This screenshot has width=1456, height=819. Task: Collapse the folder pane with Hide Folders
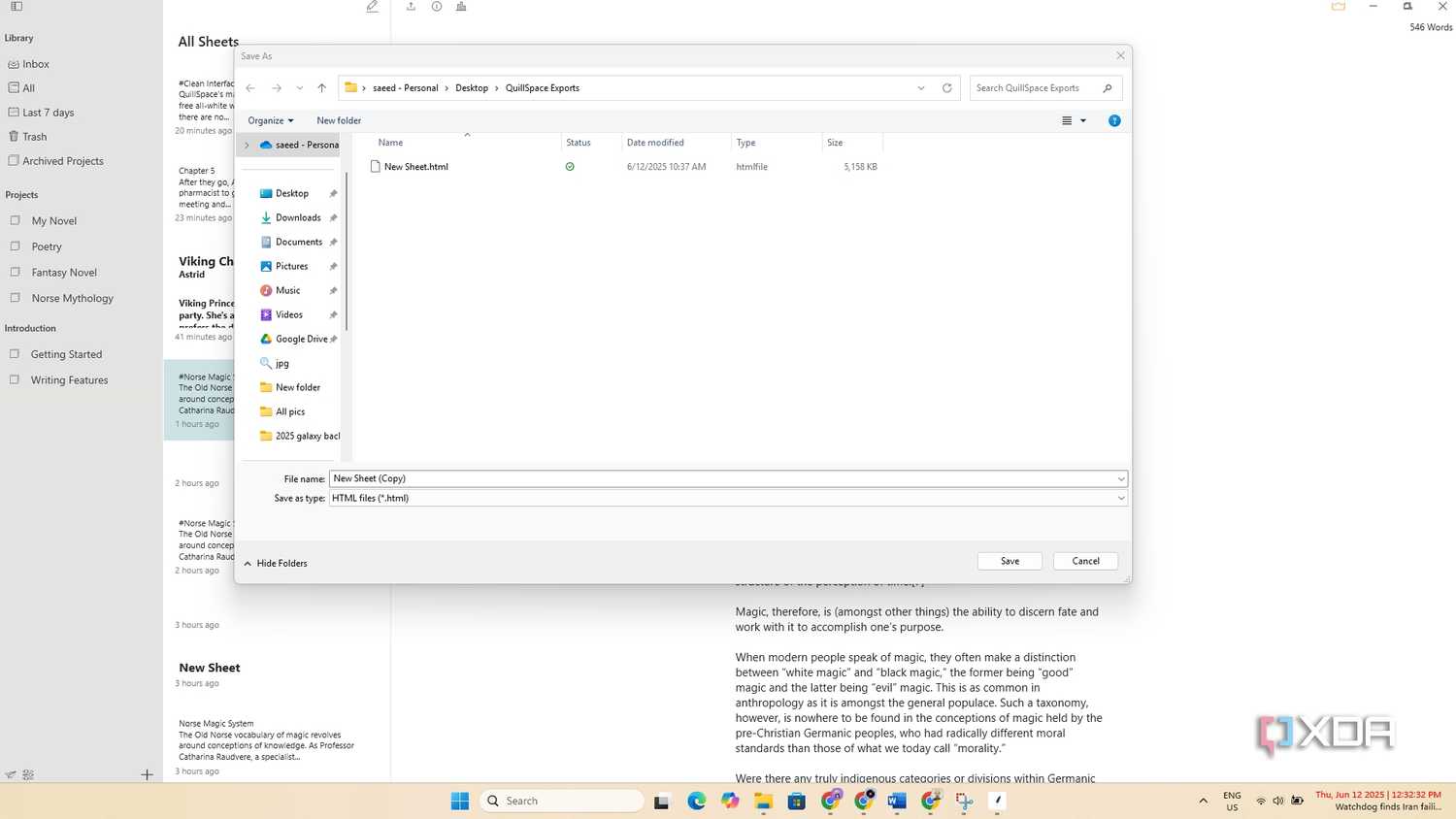(x=276, y=564)
